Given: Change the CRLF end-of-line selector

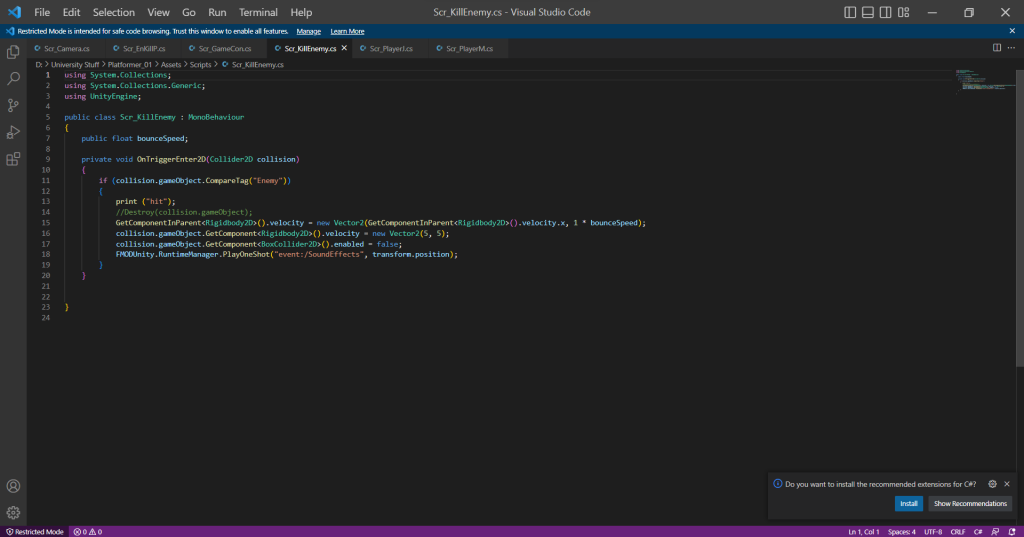Looking at the screenshot, I should tap(957, 531).
